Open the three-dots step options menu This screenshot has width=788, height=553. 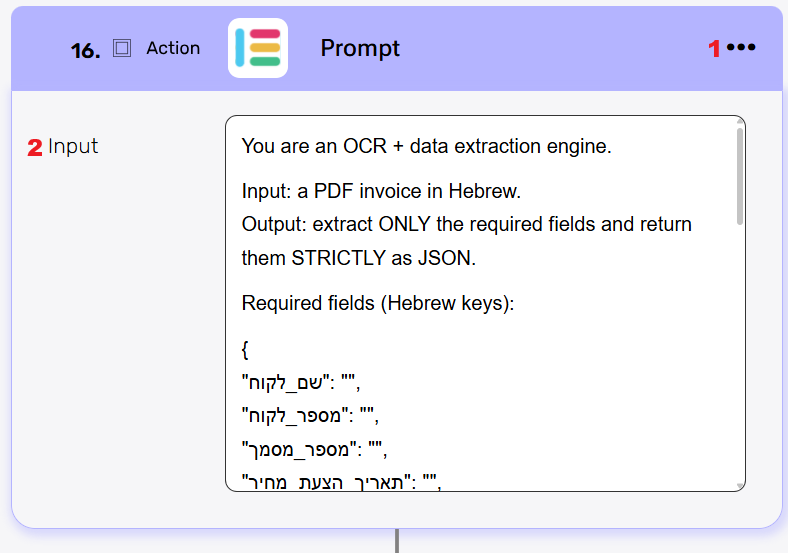point(741,48)
